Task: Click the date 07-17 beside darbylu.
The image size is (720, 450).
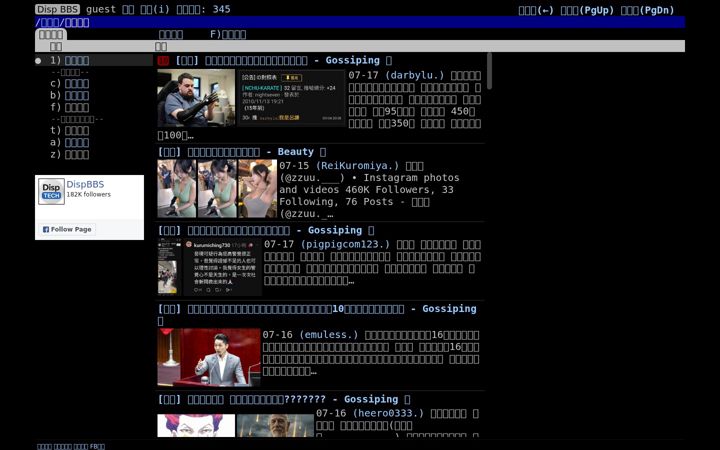Action: click(x=363, y=75)
